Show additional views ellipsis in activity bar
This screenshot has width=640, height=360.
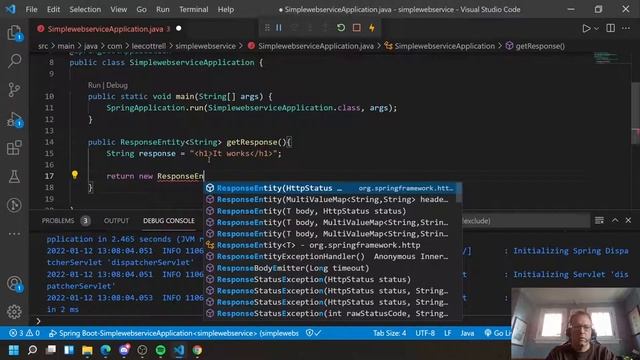coord(14,234)
